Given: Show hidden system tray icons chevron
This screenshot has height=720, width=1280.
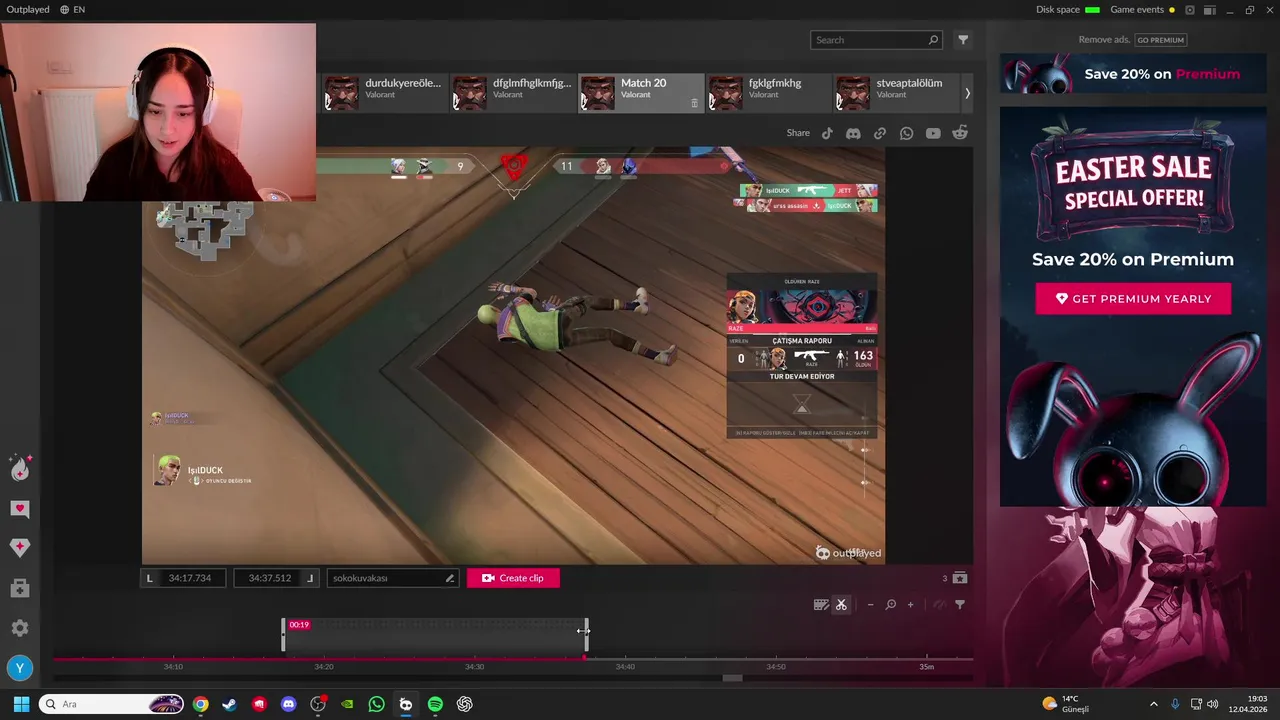Looking at the screenshot, I should 1153,704.
